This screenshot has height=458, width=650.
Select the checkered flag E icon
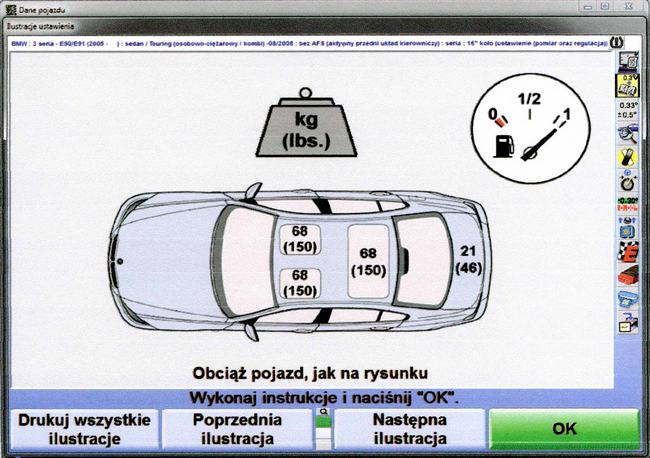pos(628,252)
